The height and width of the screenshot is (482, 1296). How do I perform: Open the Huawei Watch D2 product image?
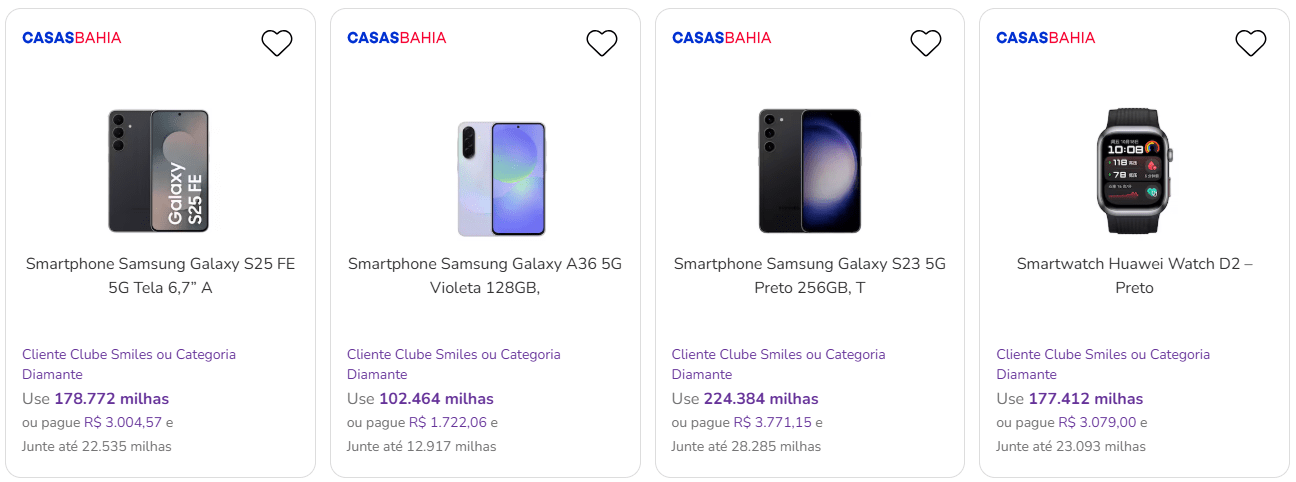click(1135, 171)
